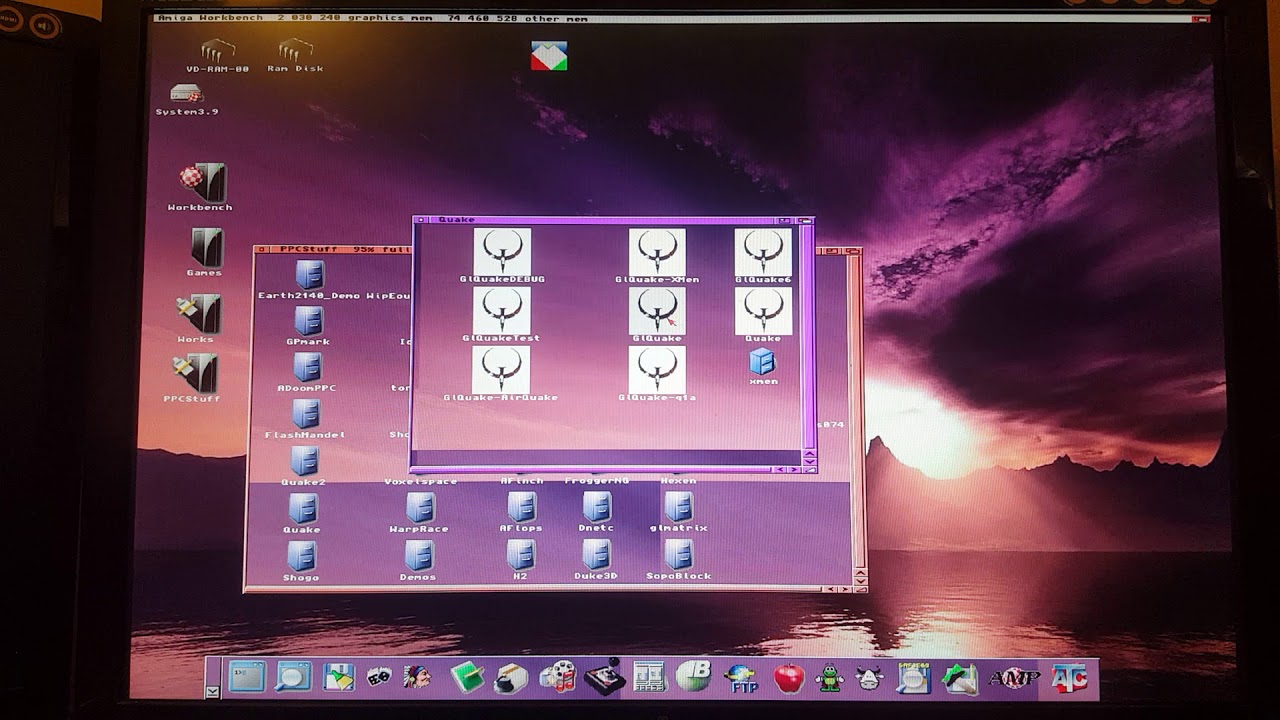Open GlQuakeDEBUG in the Quake window
Image resolution: width=1280 pixels, height=720 pixels.
coord(502,252)
